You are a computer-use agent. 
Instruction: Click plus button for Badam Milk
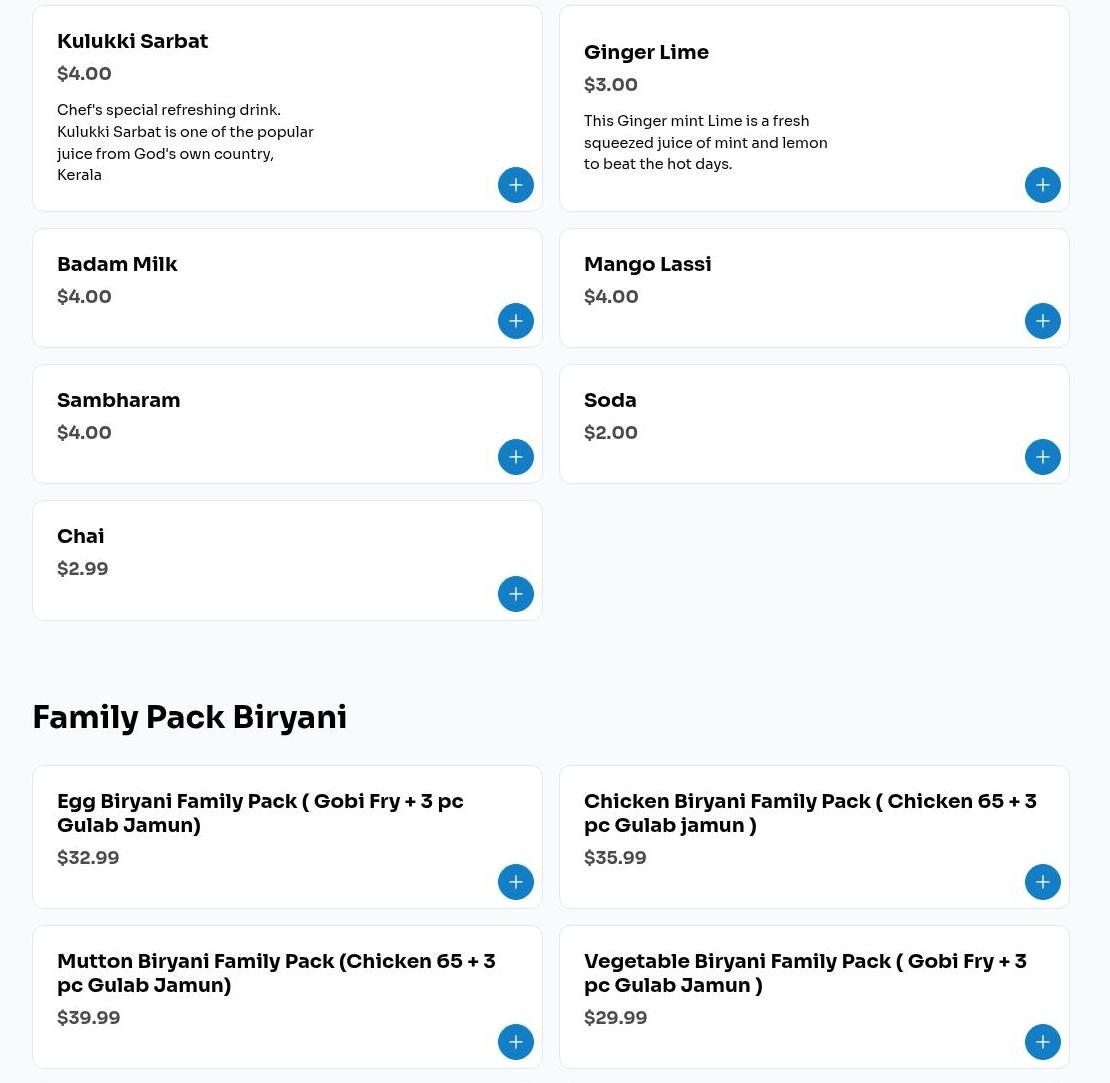tap(516, 321)
